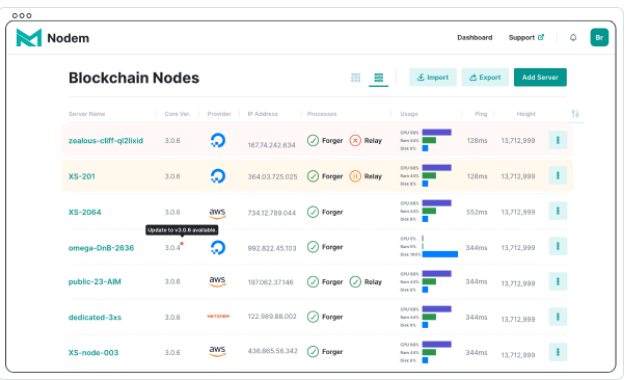Click the 552ms ping value

click(x=477, y=212)
